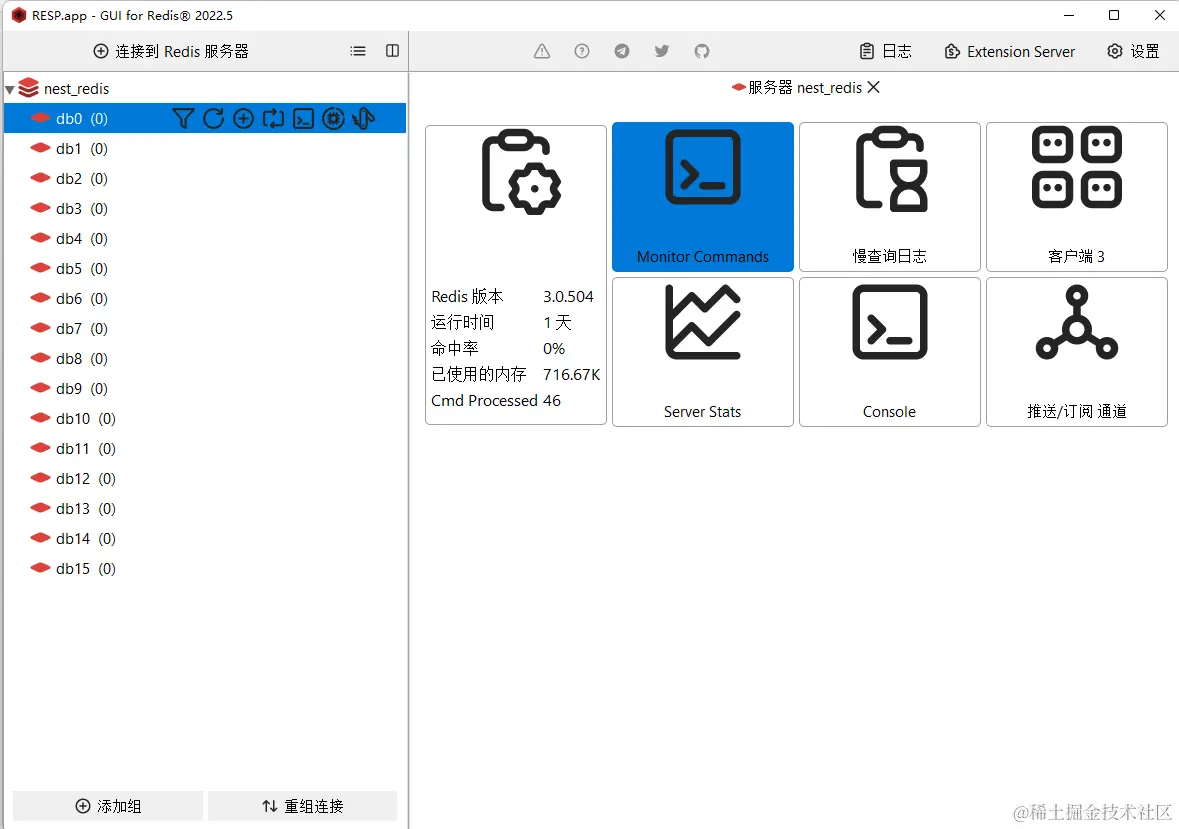The height and width of the screenshot is (829, 1179).
Task: Click Cmd Processed 46 text
Action: point(496,401)
